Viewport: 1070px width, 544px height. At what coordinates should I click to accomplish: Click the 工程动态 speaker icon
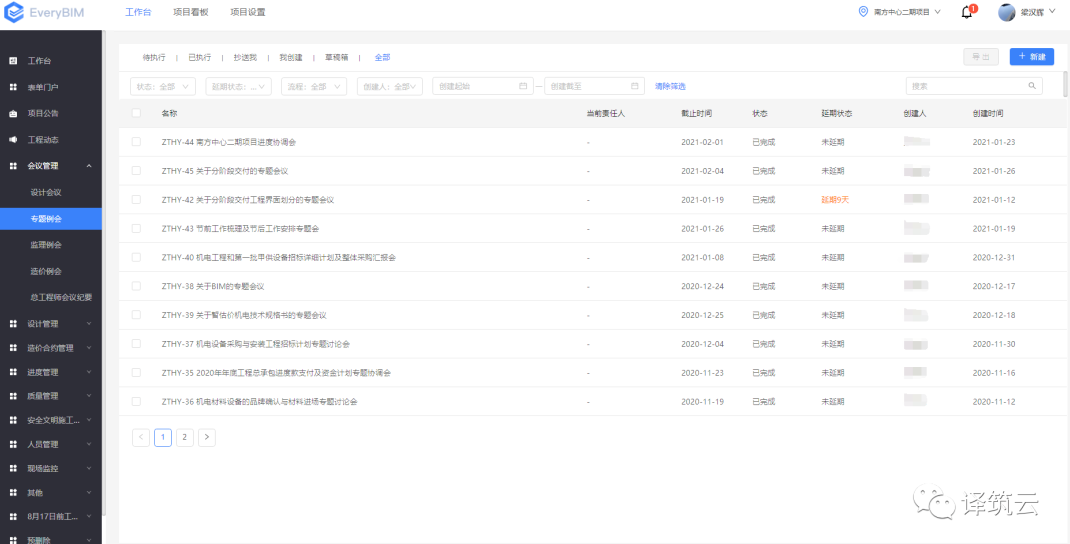pos(13,140)
